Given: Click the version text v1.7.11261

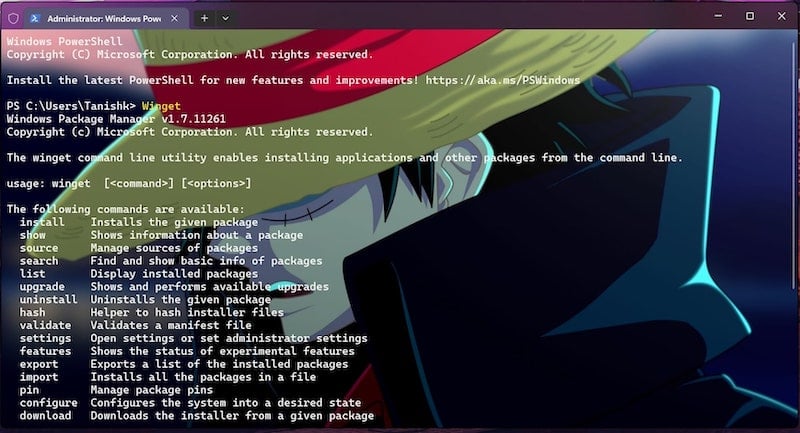Looking at the screenshot, I should 193,119.
